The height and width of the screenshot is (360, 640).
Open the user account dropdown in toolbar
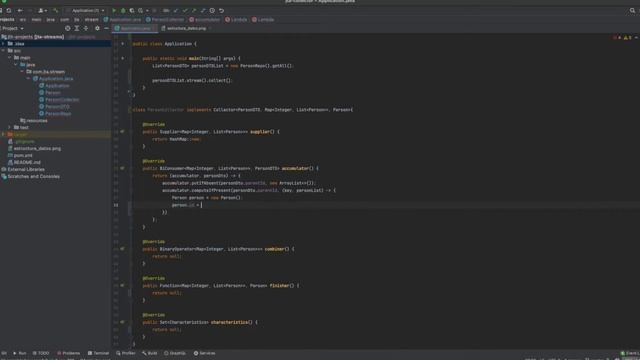[42, 10]
